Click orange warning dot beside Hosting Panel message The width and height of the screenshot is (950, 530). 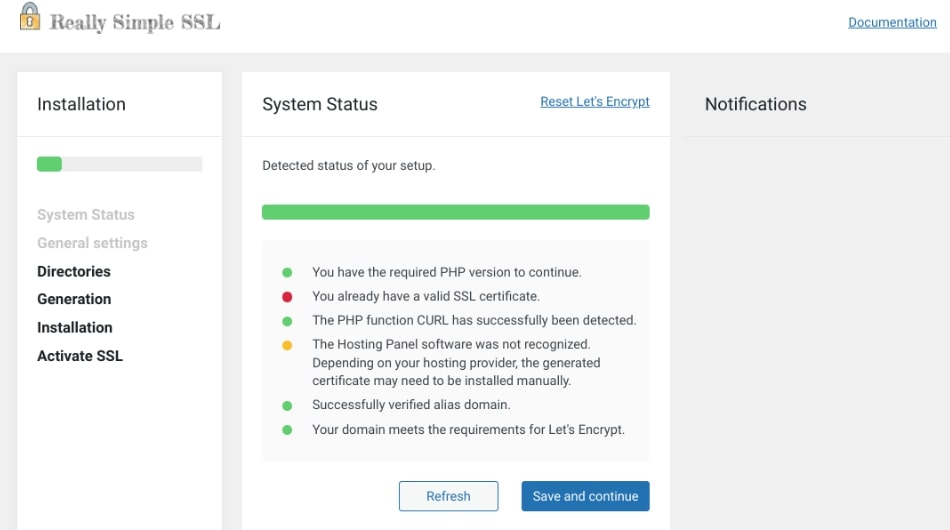[x=287, y=345]
